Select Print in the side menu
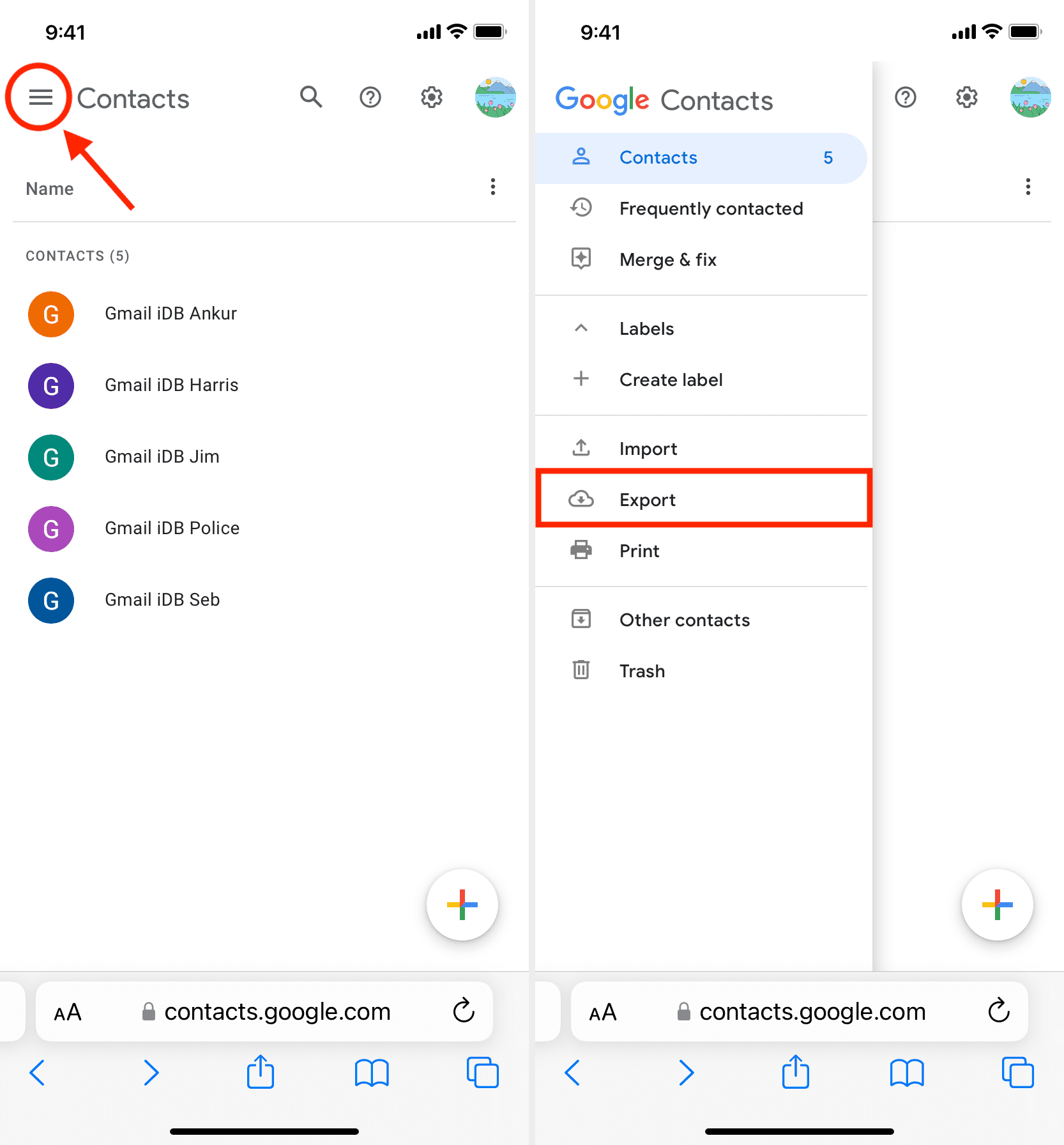 coord(701,551)
